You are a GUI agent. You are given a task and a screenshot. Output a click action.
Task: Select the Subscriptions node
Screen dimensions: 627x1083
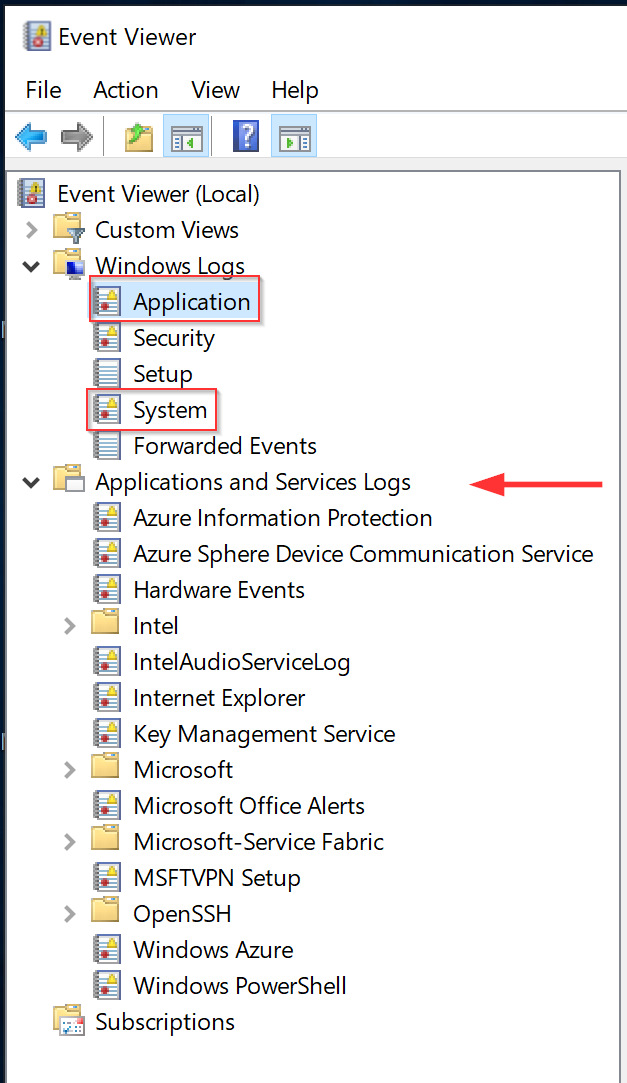164,1021
